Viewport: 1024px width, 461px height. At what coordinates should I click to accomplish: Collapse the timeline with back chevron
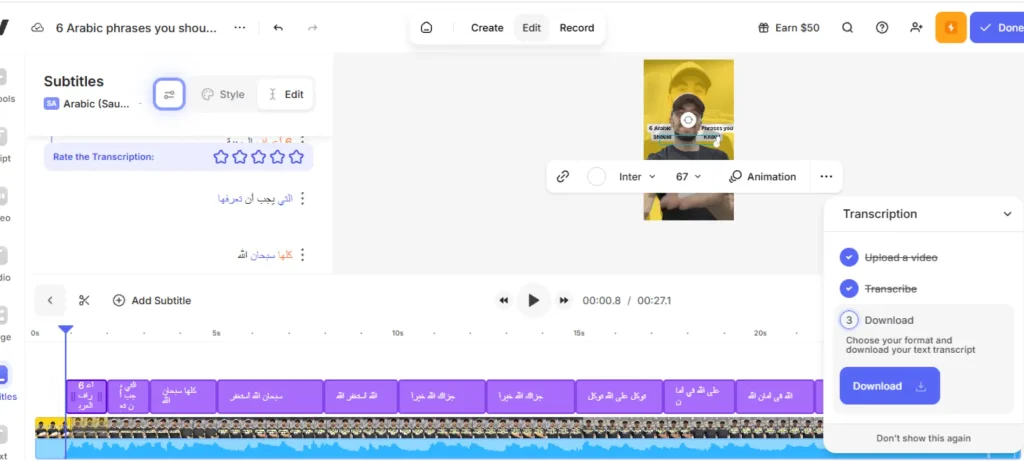pos(50,300)
